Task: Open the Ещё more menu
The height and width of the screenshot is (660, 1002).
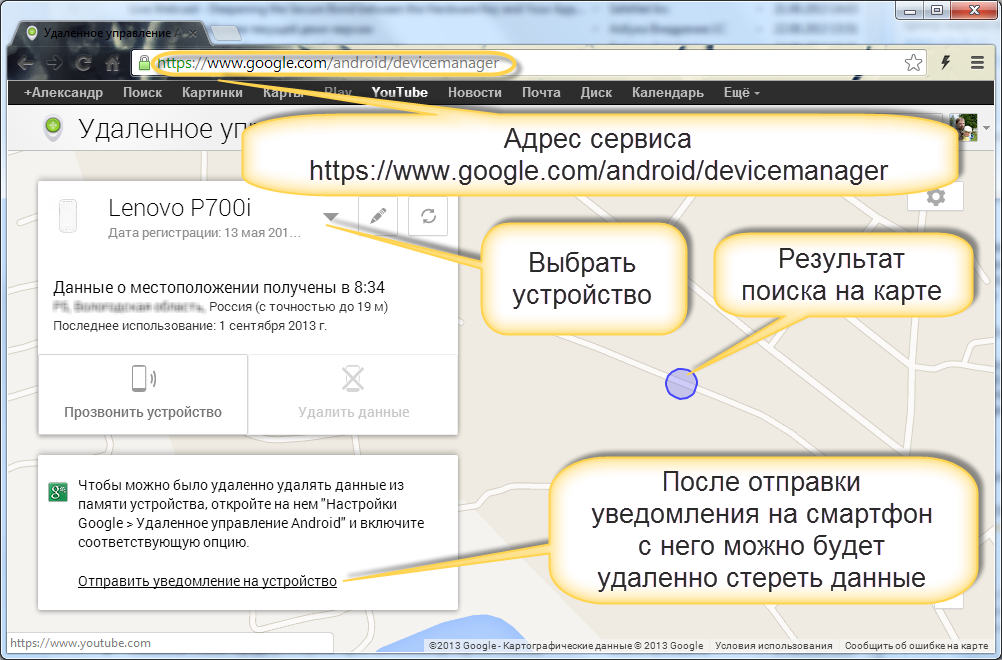Action: (741, 92)
